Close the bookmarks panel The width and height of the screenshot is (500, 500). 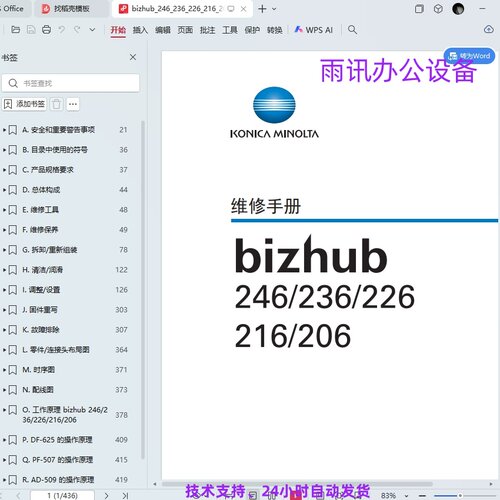(x=133, y=57)
